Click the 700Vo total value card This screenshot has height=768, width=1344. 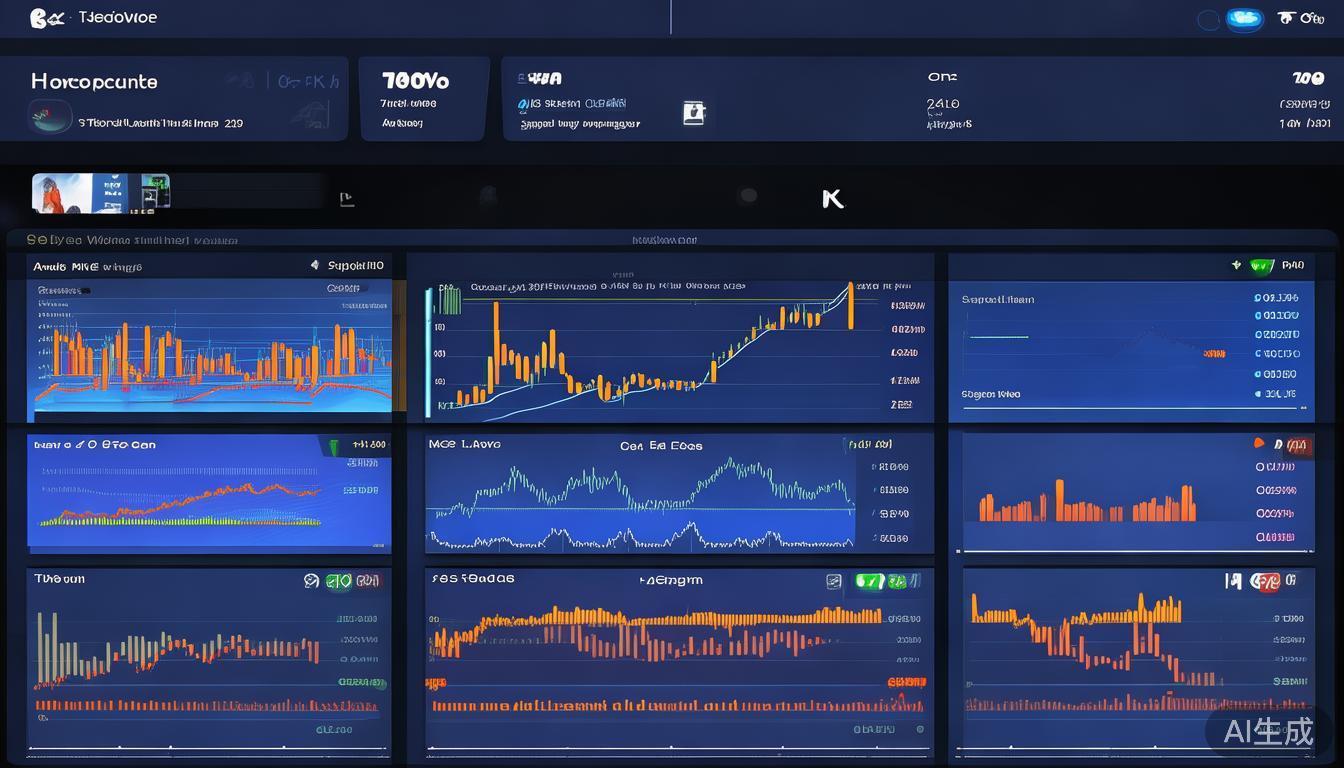click(423, 98)
